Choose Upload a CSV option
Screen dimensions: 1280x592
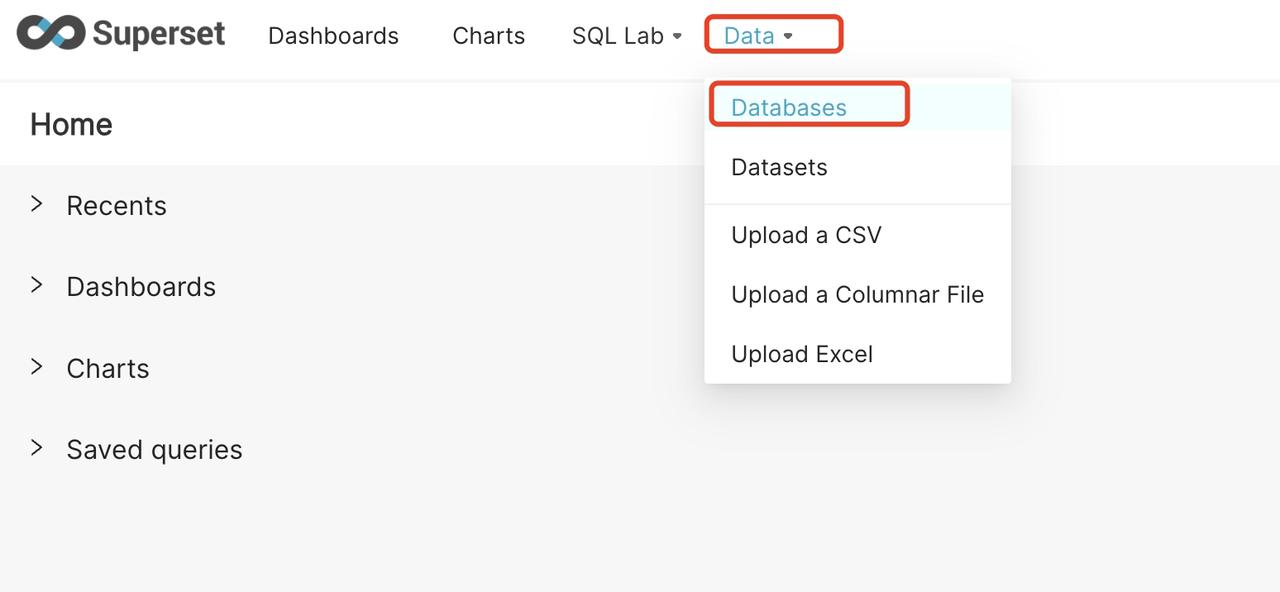pos(806,235)
